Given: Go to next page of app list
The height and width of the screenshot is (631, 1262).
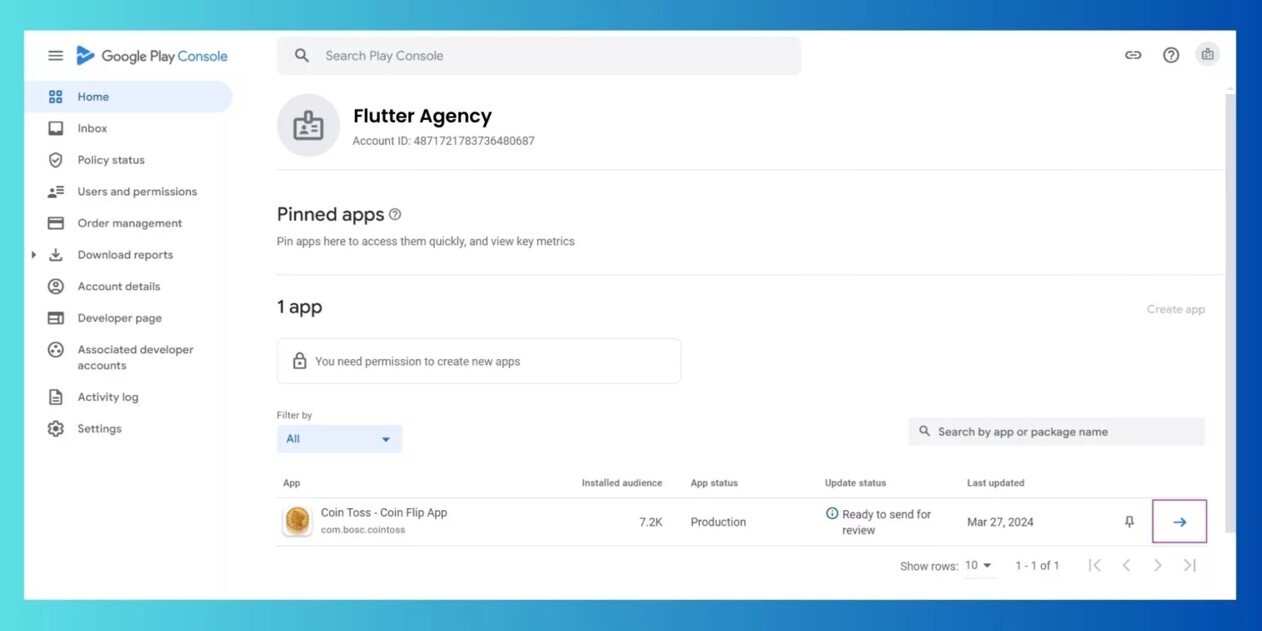Looking at the screenshot, I should coord(1158,565).
